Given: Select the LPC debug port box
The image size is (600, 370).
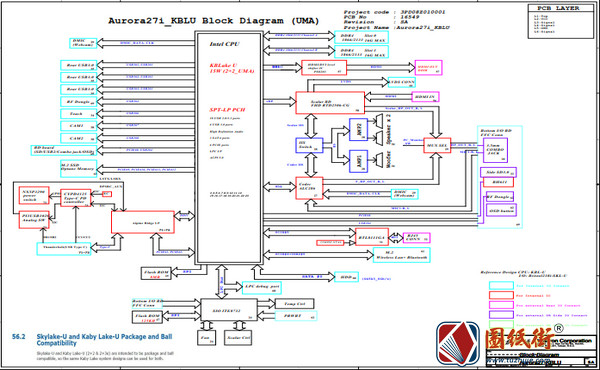Looking at the screenshot, I should 262,288.
